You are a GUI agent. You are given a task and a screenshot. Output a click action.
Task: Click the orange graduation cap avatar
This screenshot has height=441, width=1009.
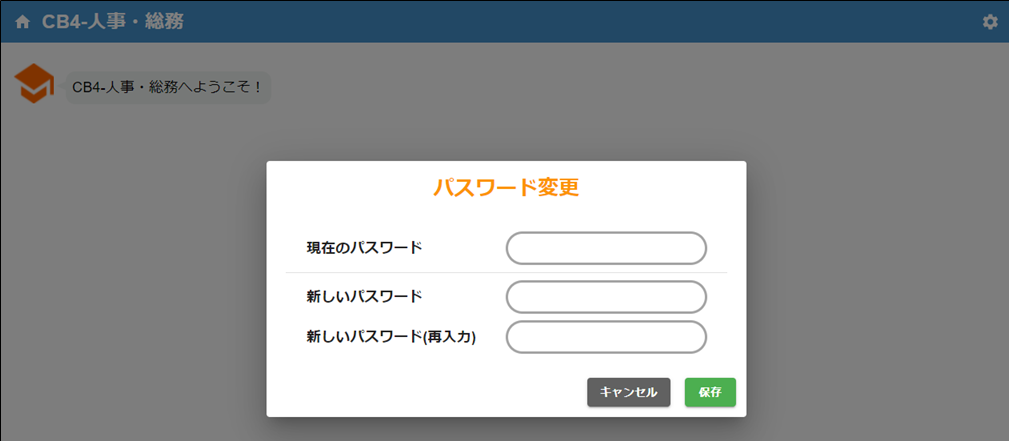tap(34, 83)
